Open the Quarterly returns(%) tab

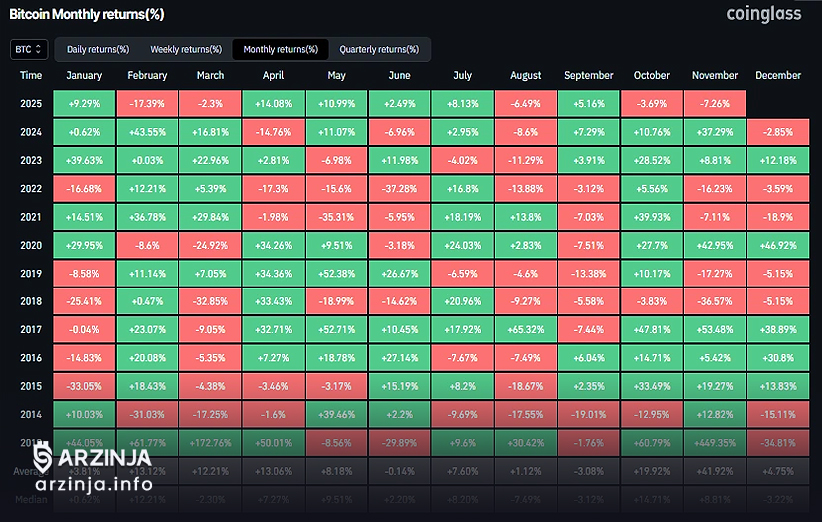[x=379, y=49]
